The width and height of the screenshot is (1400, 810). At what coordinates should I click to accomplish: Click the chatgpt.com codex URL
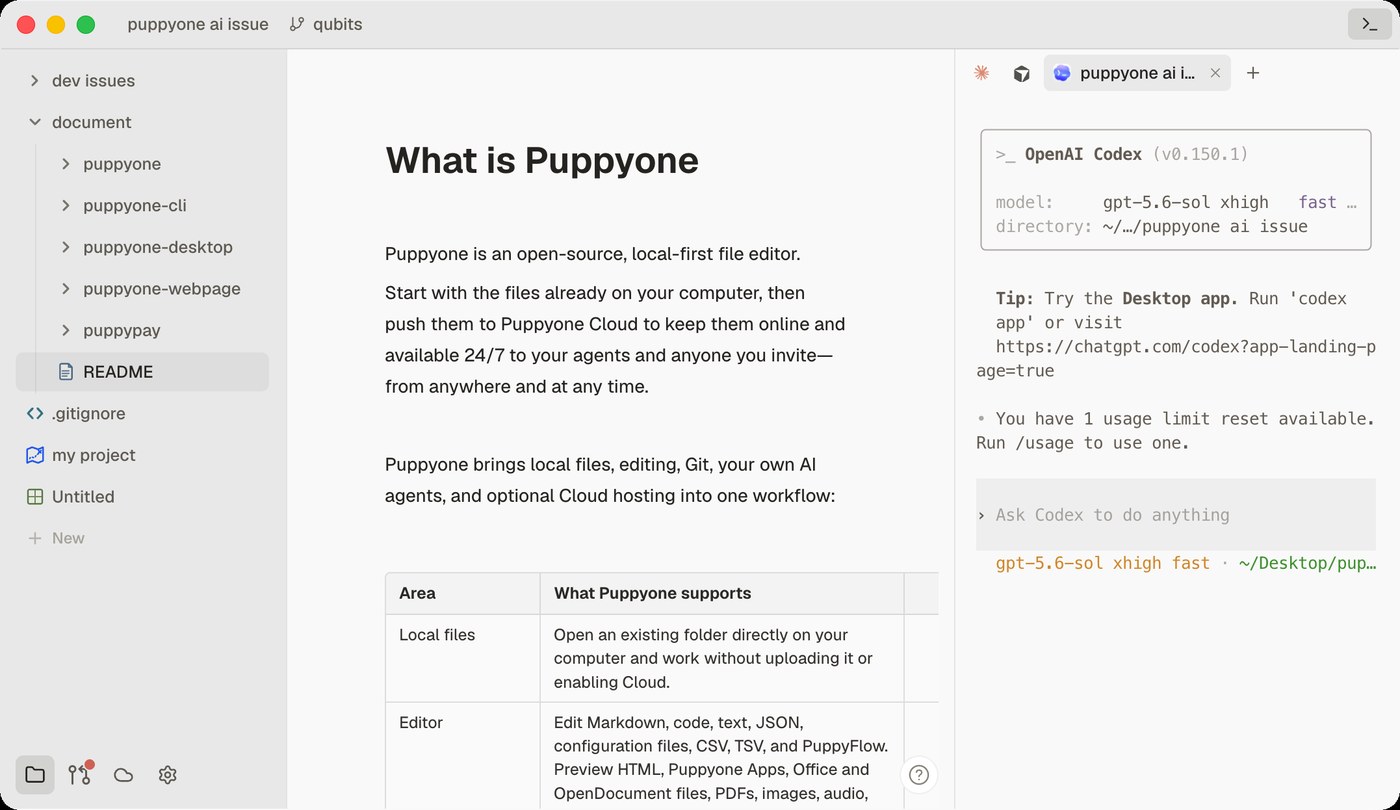point(1175,358)
